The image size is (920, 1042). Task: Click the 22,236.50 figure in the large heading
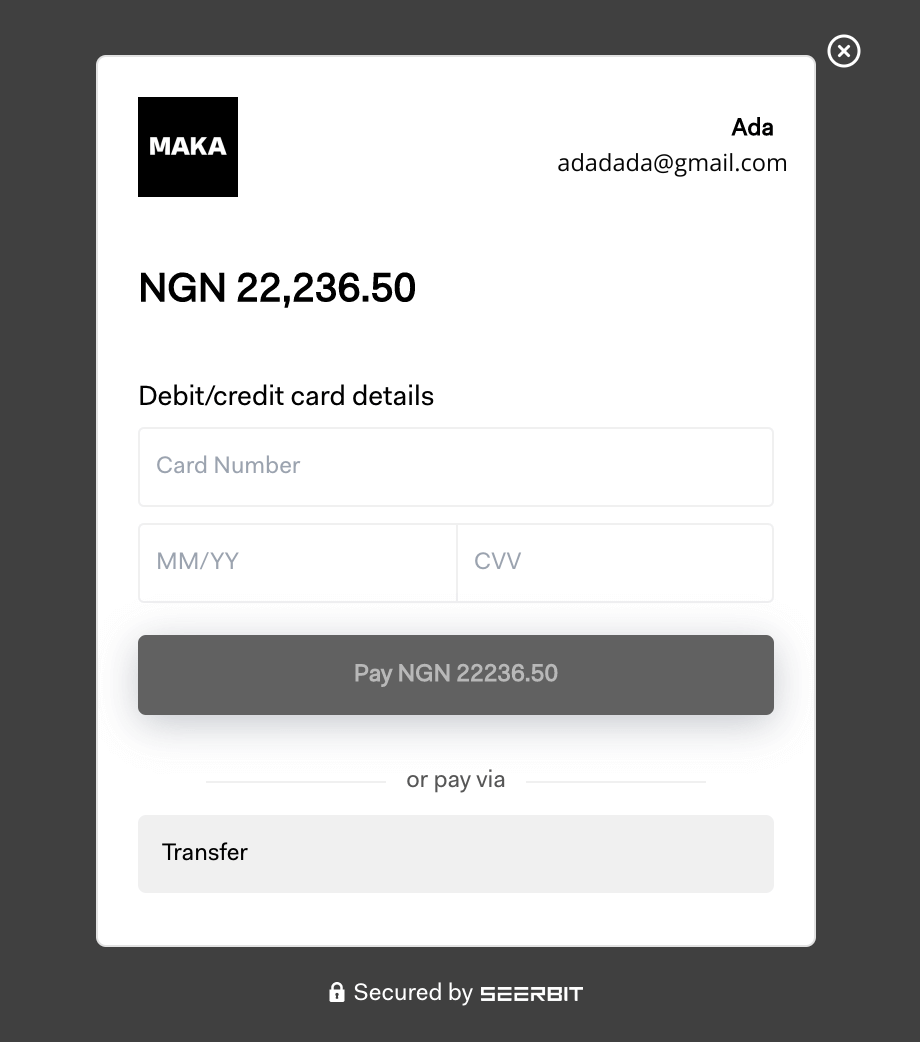click(x=326, y=288)
